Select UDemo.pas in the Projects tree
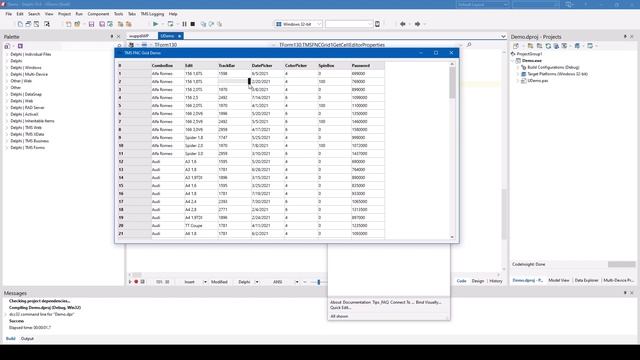The image size is (640, 360). (x=538, y=81)
